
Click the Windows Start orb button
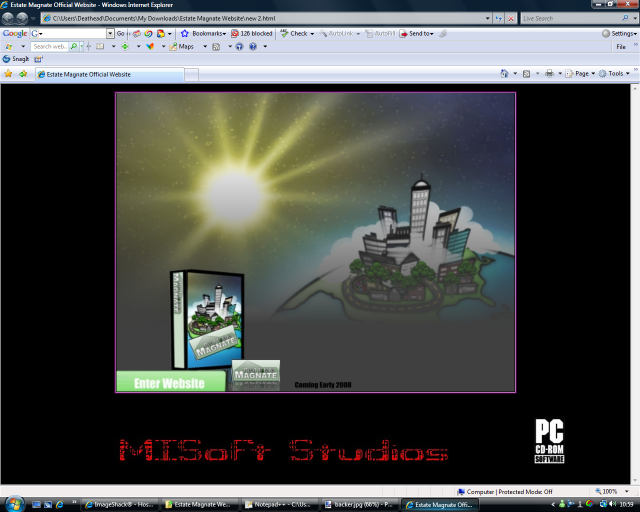[x=13, y=504]
